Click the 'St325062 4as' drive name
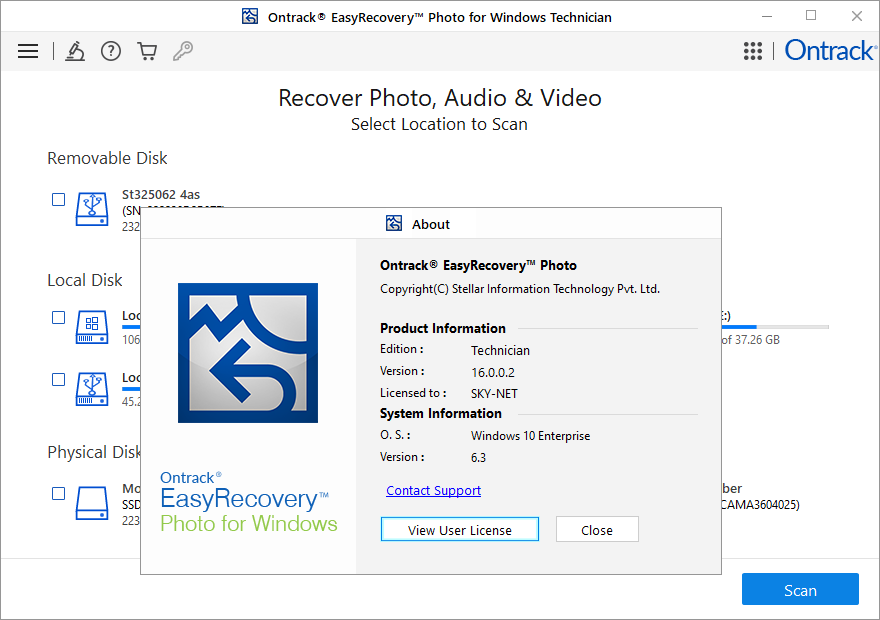 161,195
